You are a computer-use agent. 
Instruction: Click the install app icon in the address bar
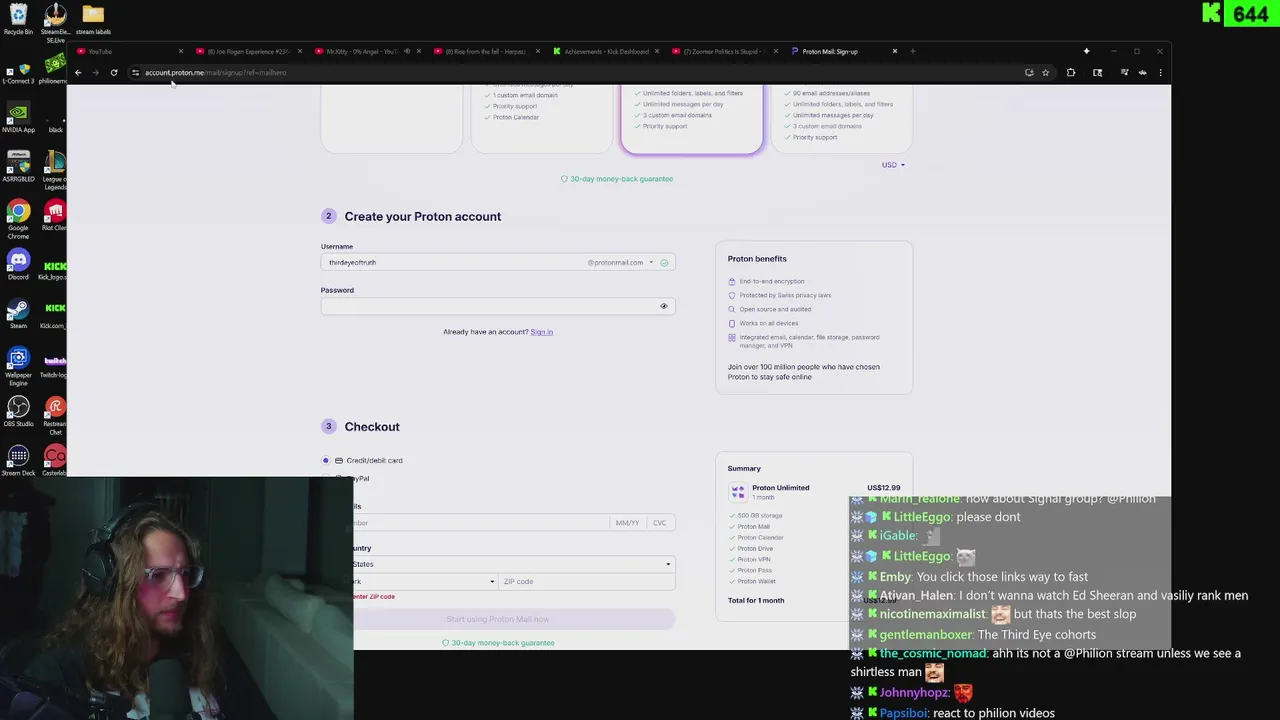tap(1029, 72)
